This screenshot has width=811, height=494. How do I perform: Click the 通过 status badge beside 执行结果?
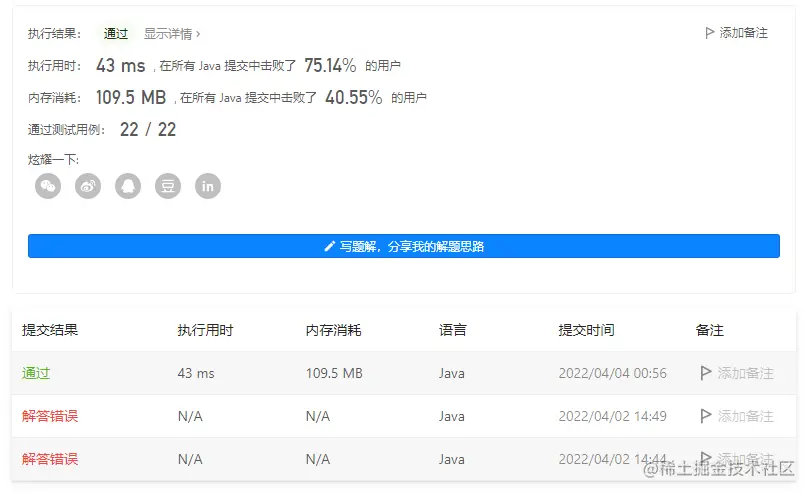click(x=115, y=34)
